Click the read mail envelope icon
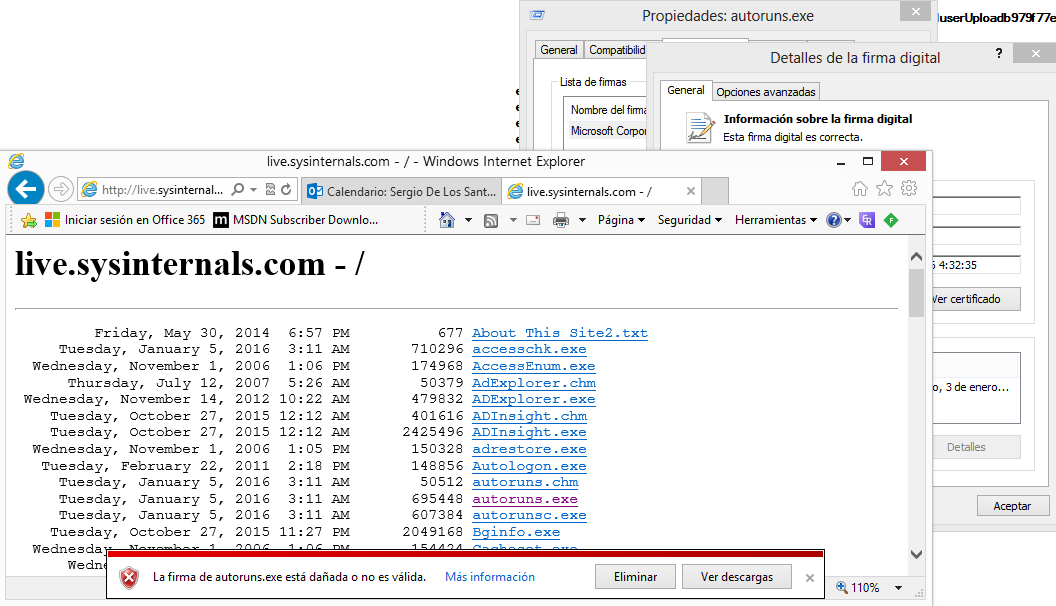The height and width of the screenshot is (606, 1056). [x=533, y=220]
